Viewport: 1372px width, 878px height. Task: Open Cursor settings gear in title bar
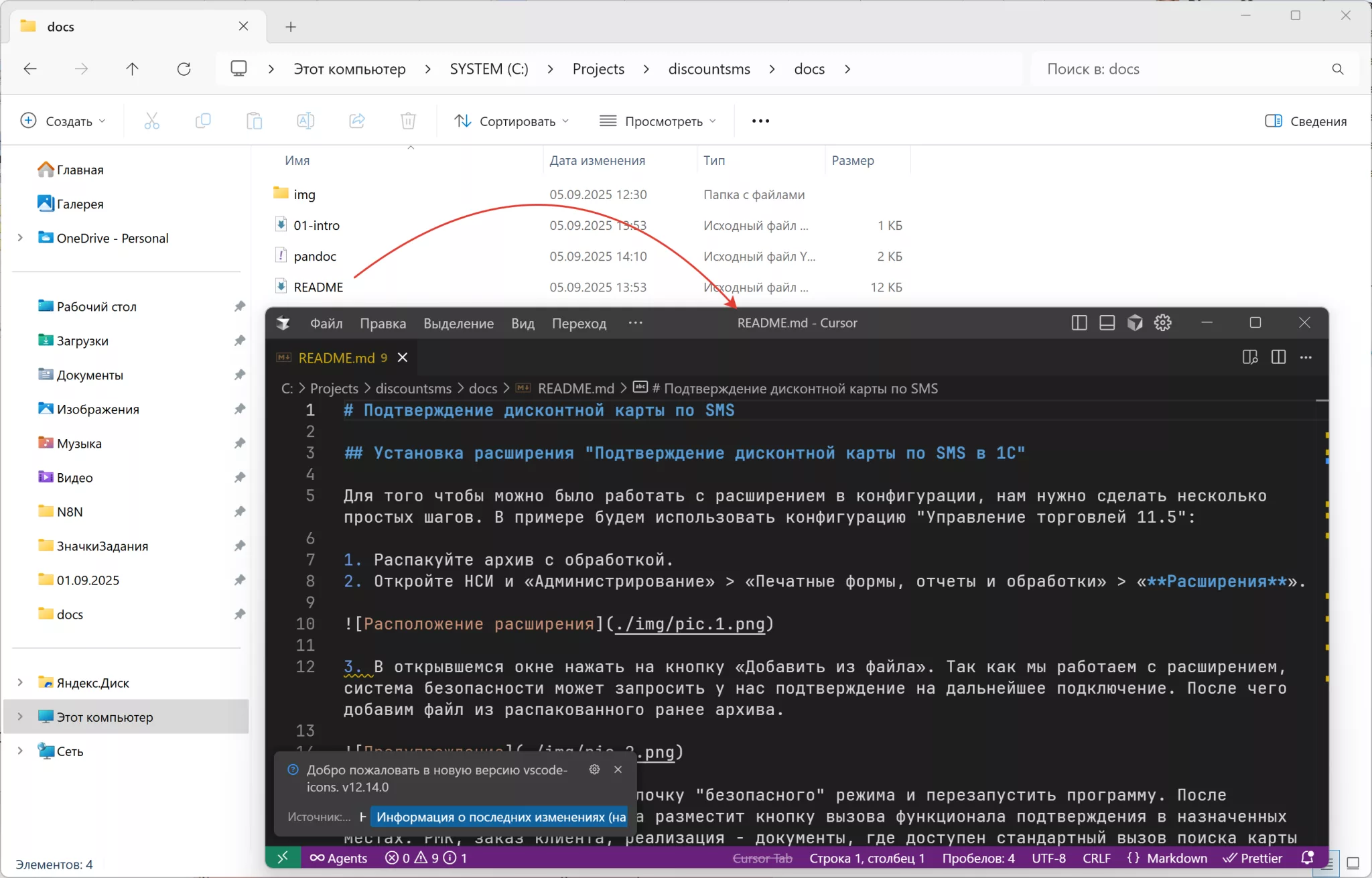click(1163, 323)
